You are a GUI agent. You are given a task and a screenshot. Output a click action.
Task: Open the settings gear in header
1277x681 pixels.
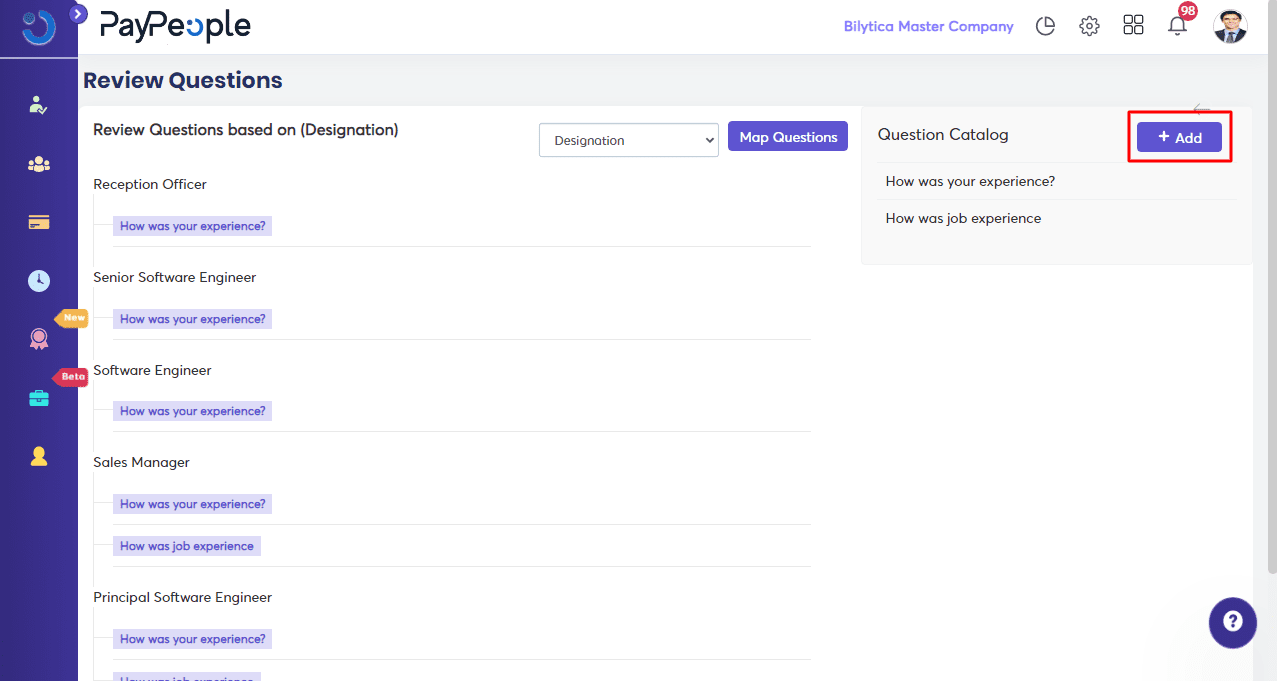click(x=1089, y=27)
